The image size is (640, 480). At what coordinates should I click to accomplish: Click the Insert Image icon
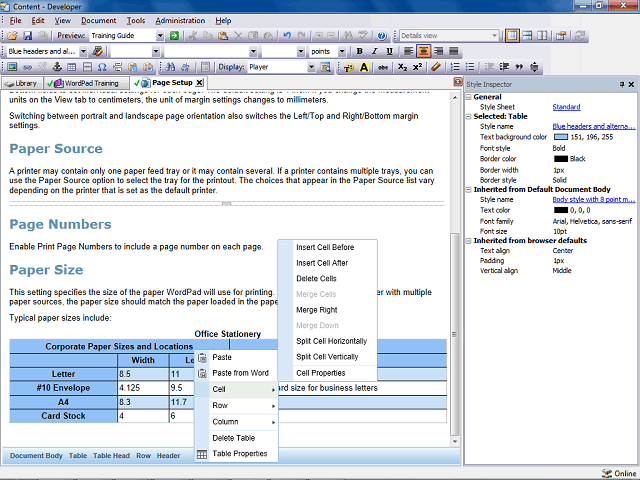[x=12, y=67]
